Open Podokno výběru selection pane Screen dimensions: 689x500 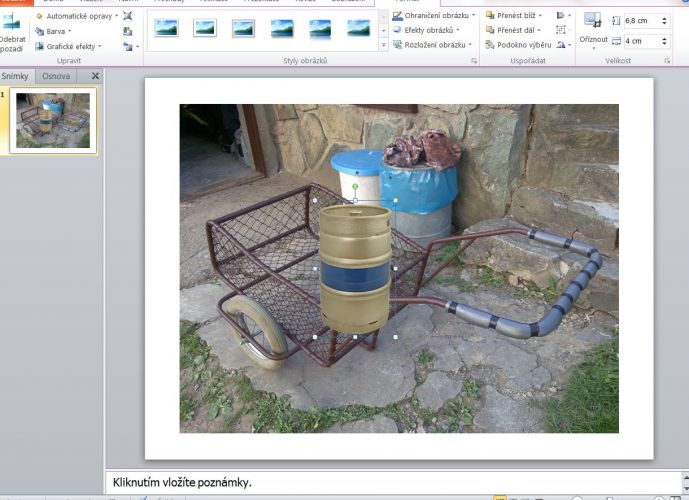tap(518, 45)
